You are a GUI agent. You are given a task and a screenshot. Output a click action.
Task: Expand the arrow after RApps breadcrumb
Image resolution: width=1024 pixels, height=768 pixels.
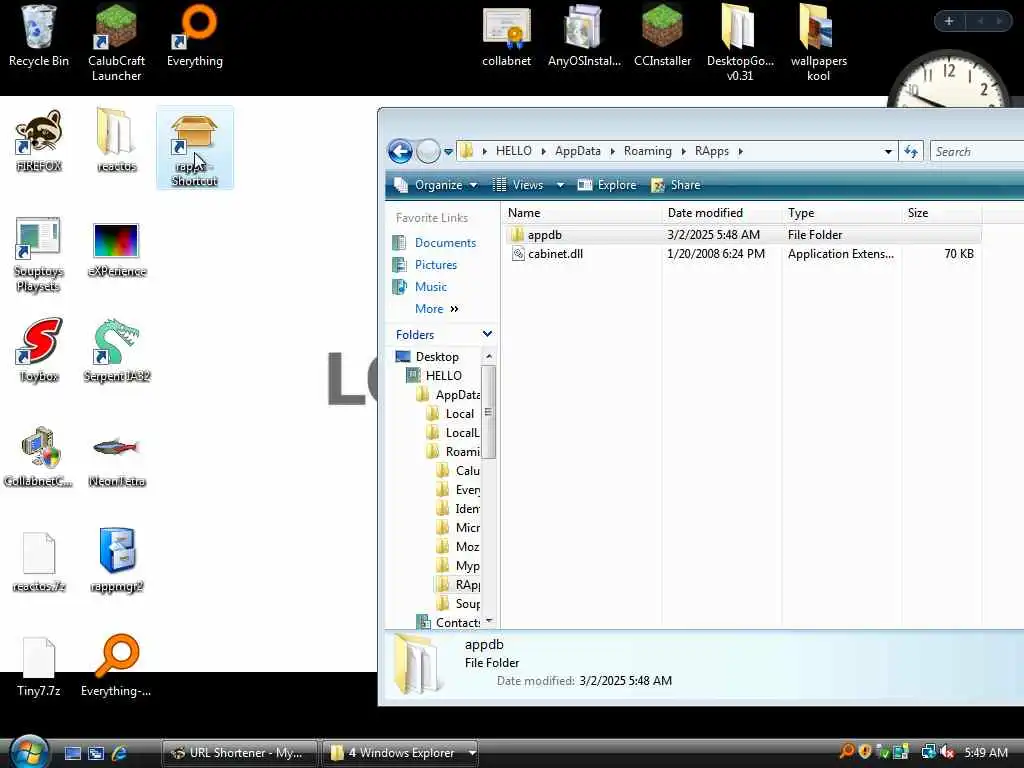741,152
